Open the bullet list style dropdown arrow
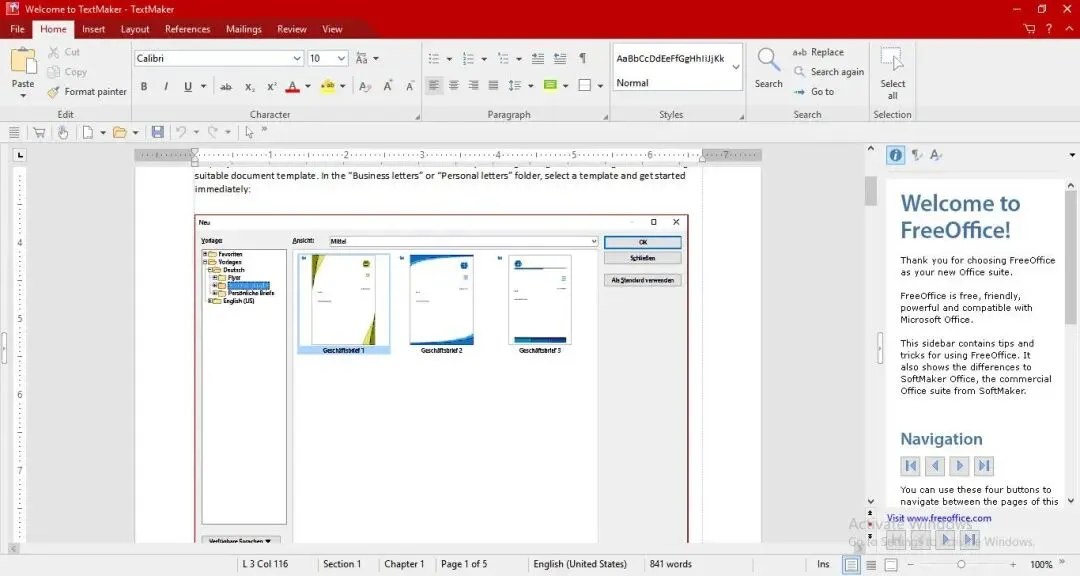Image resolution: width=1080 pixels, height=576 pixels. click(x=449, y=59)
